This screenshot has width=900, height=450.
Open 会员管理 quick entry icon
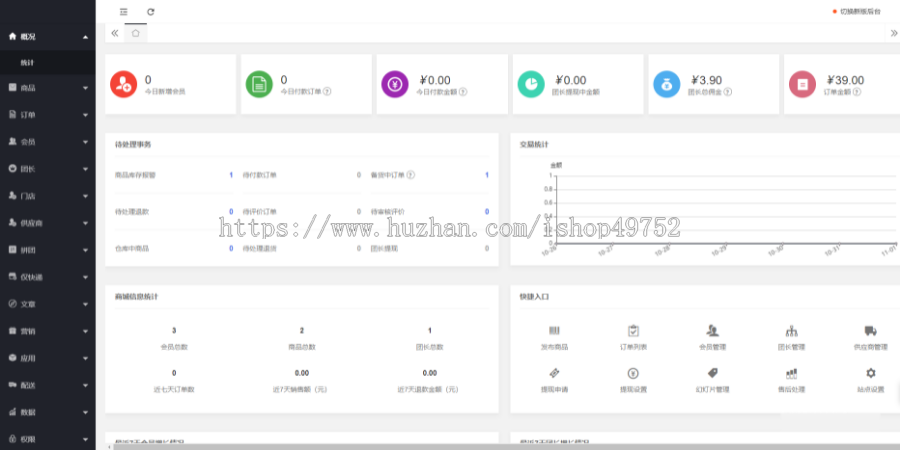click(712, 331)
